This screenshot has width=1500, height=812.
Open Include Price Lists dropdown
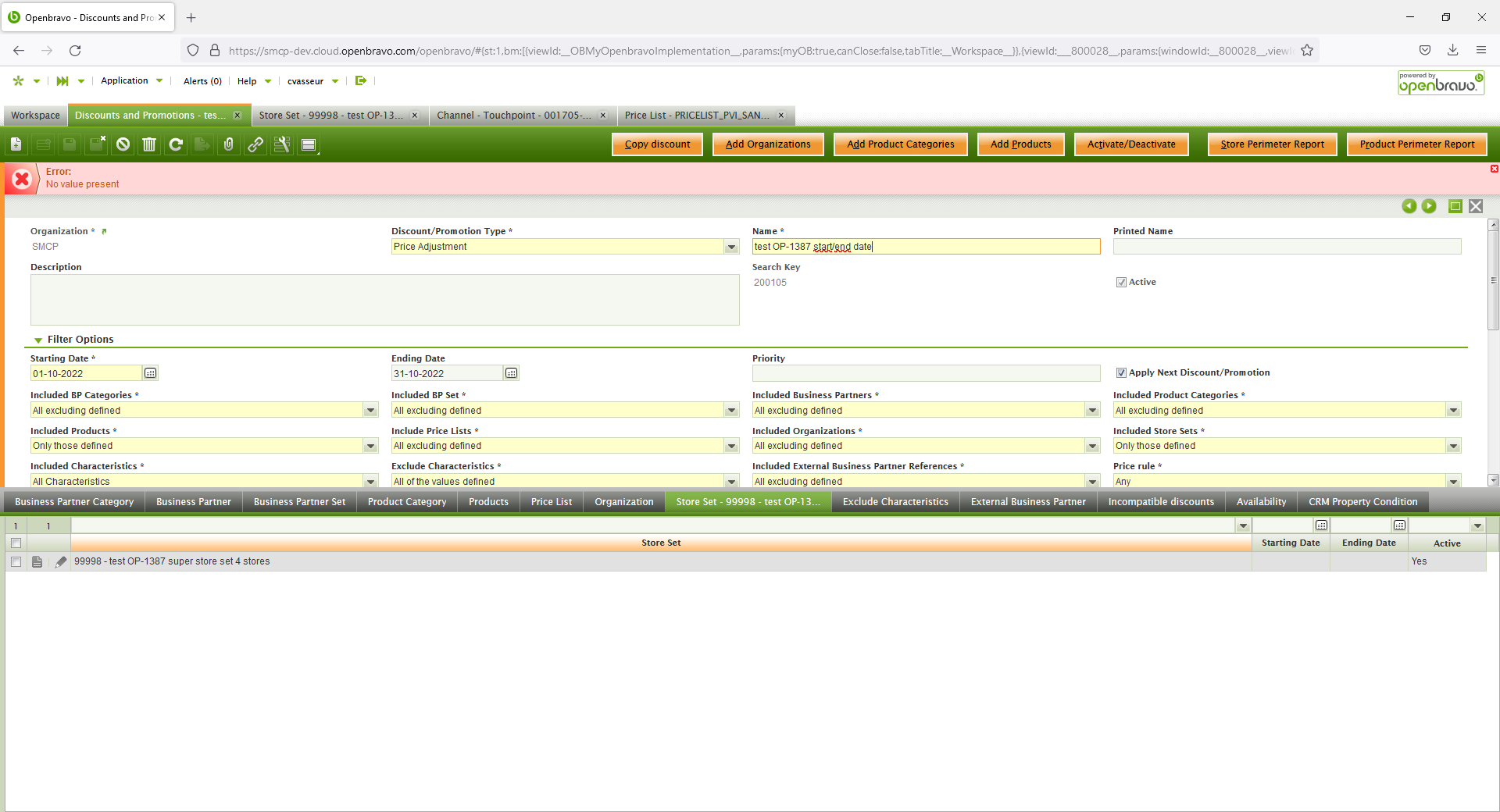(x=731, y=446)
